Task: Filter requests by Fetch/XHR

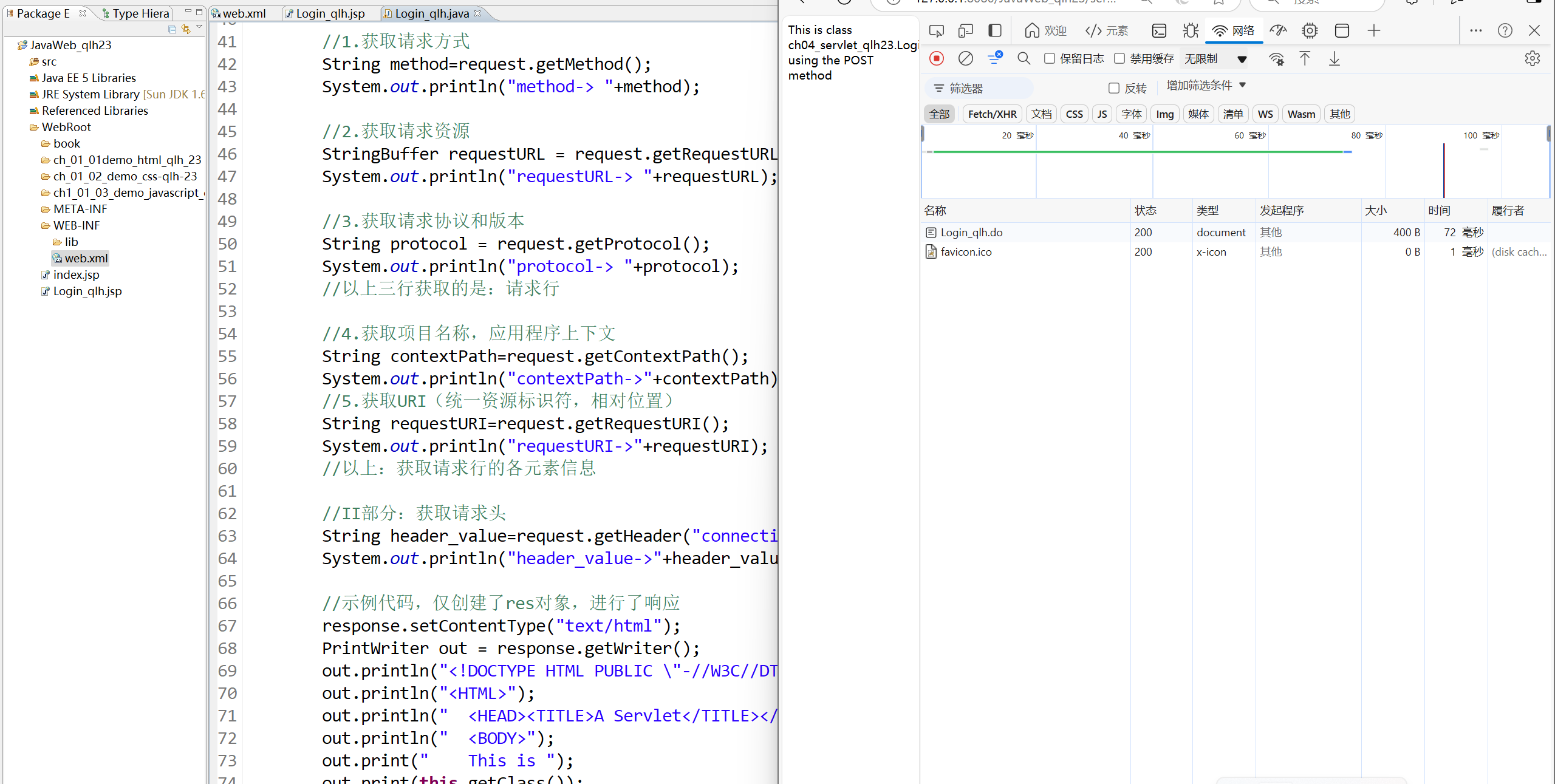Action: (x=992, y=114)
